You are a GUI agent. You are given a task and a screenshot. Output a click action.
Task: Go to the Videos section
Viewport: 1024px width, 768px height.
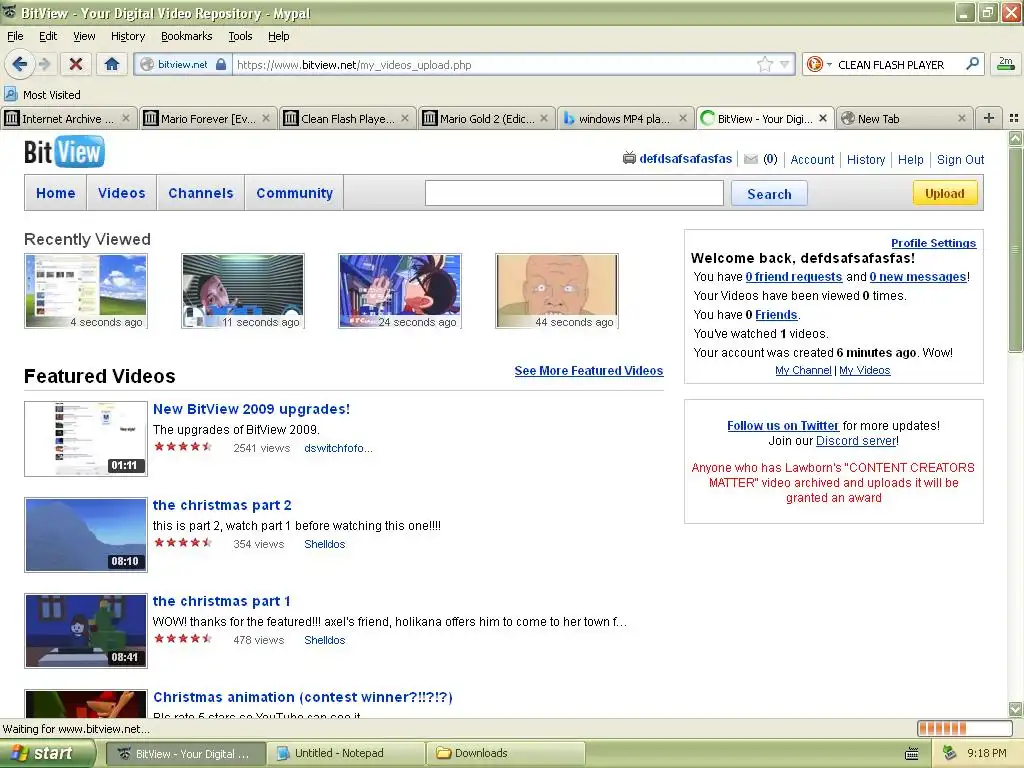(121, 193)
